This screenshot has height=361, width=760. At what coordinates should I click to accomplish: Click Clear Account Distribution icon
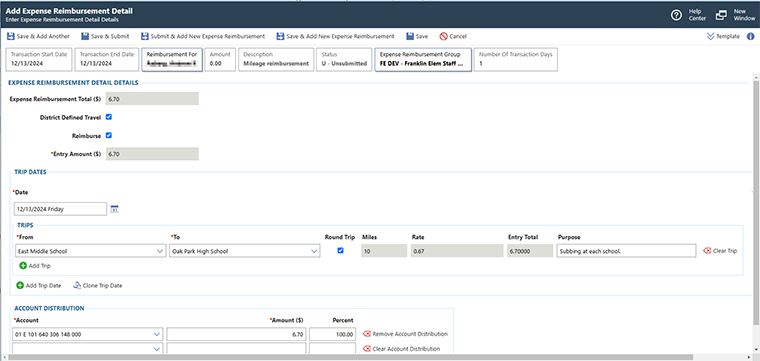[366, 349]
